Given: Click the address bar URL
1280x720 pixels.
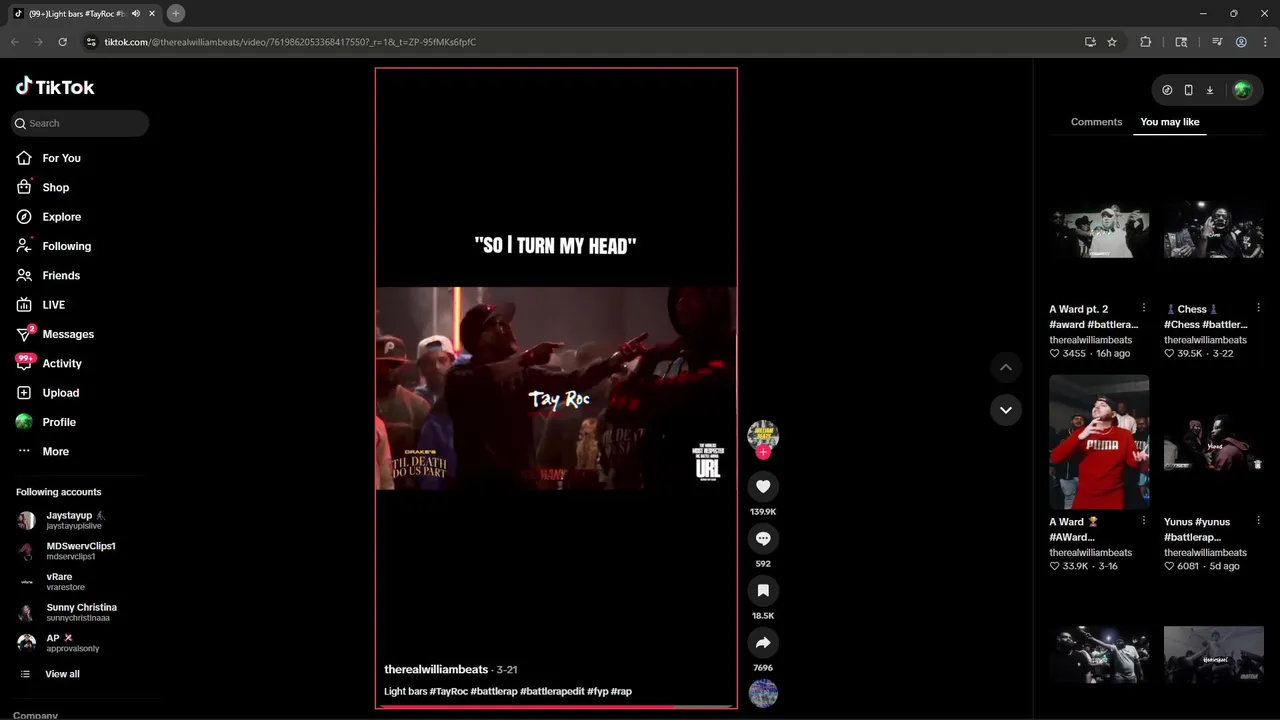Looking at the screenshot, I should pyautogui.click(x=290, y=42).
